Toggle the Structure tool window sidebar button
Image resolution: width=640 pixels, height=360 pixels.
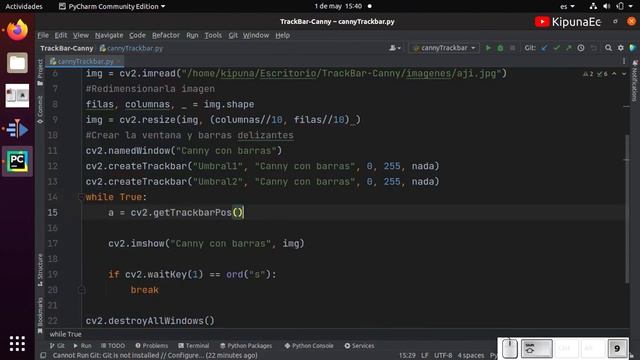pyautogui.click(x=40, y=270)
